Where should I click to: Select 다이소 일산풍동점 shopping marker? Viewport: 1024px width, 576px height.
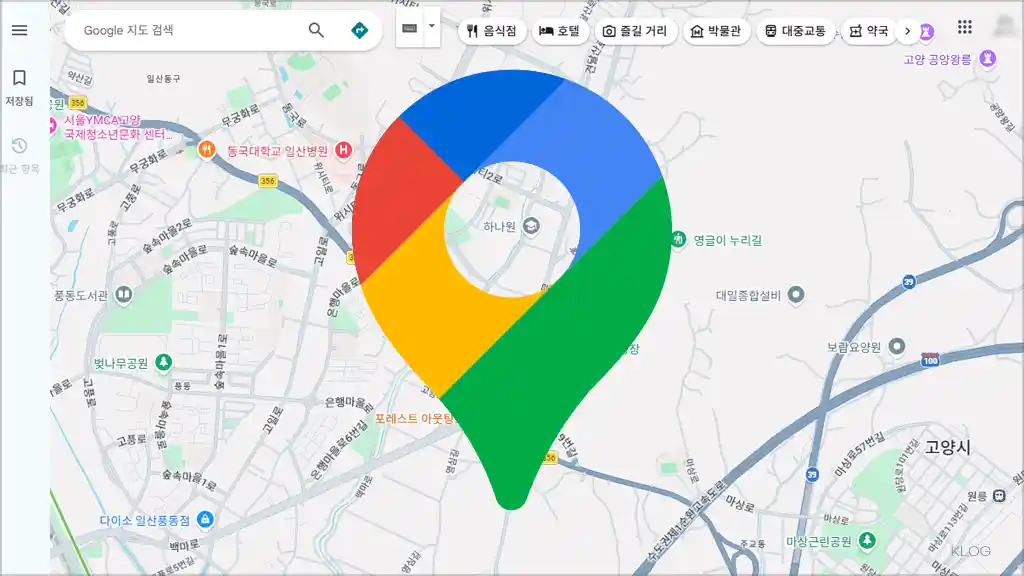pyautogui.click(x=205, y=520)
